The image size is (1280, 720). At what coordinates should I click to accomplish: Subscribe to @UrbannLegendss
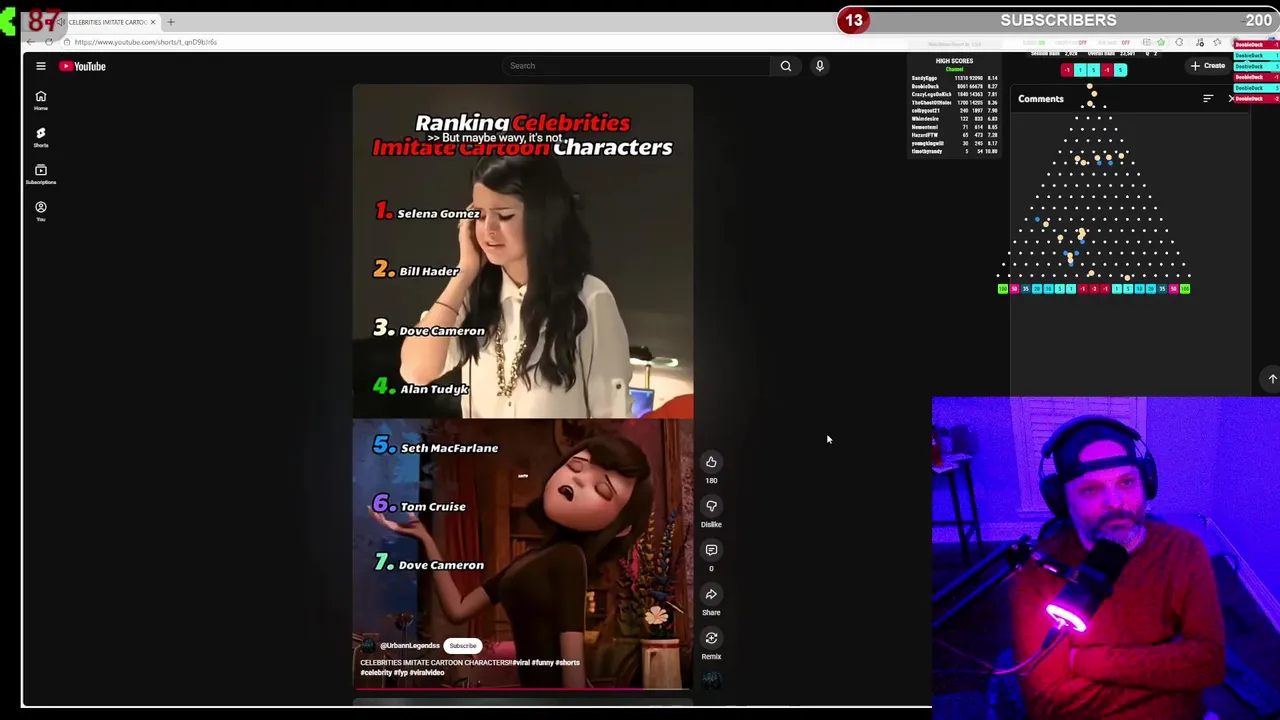tap(462, 646)
